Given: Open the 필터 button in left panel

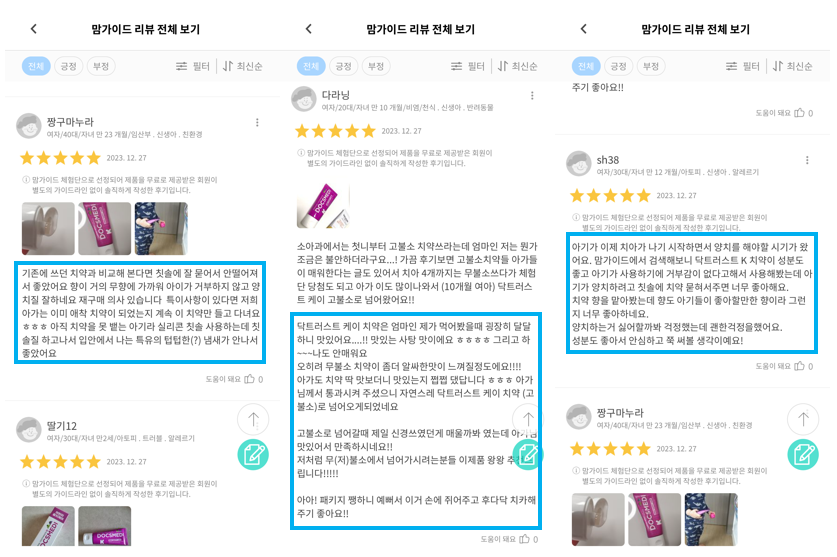Looking at the screenshot, I should [193, 66].
